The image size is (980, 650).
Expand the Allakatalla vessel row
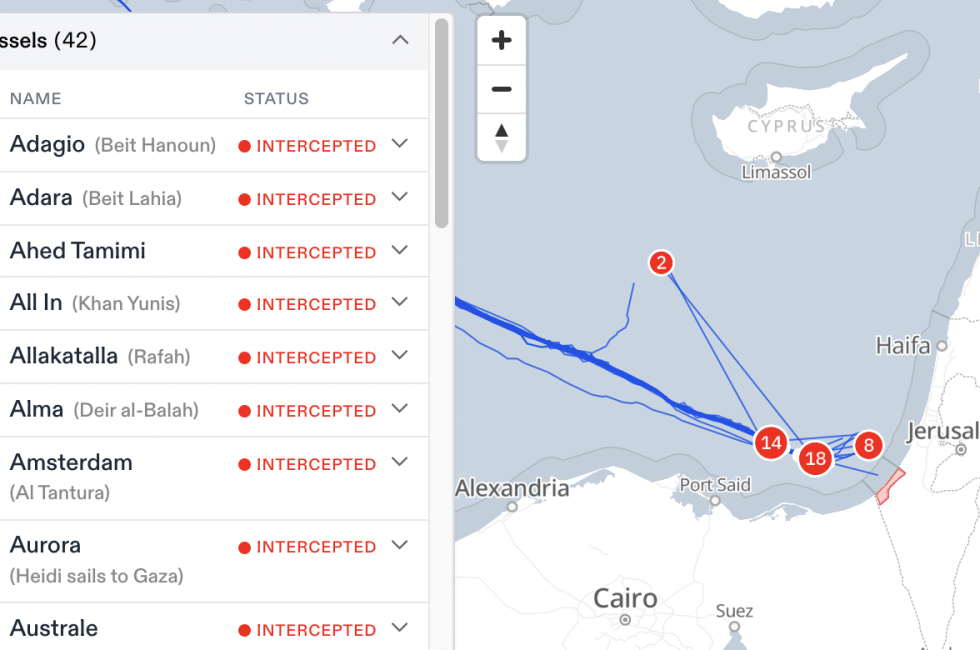pos(400,355)
